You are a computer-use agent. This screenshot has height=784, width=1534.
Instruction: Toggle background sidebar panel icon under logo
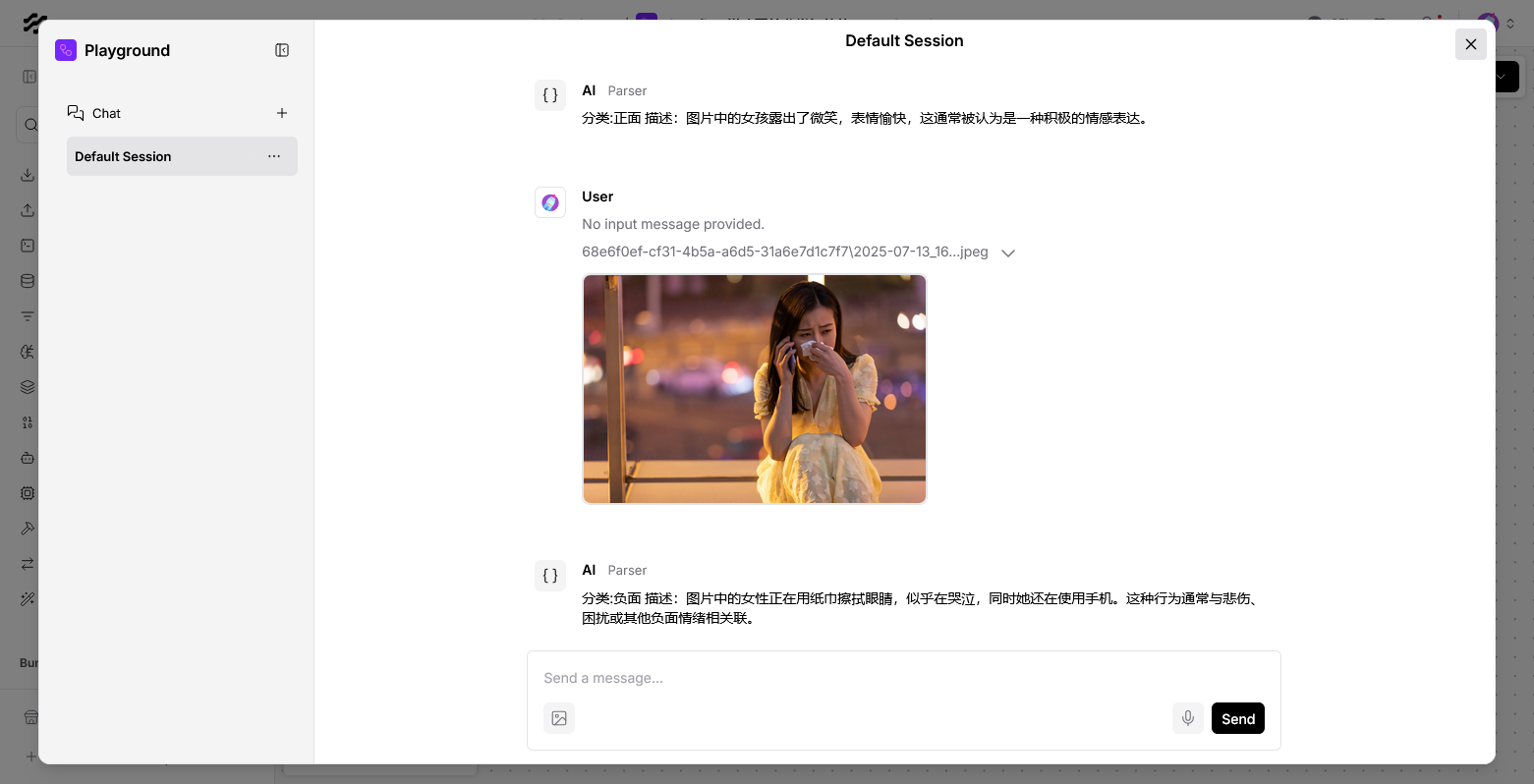coord(28,77)
